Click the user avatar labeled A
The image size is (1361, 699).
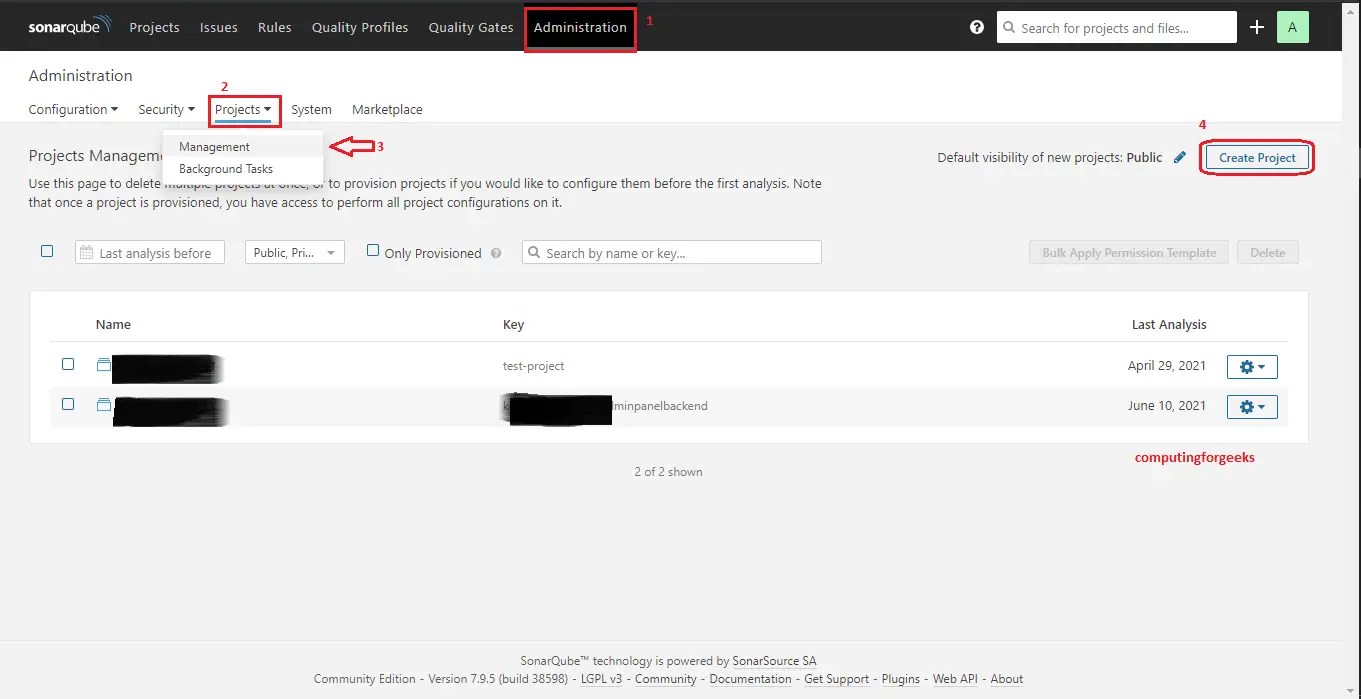(x=1292, y=27)
